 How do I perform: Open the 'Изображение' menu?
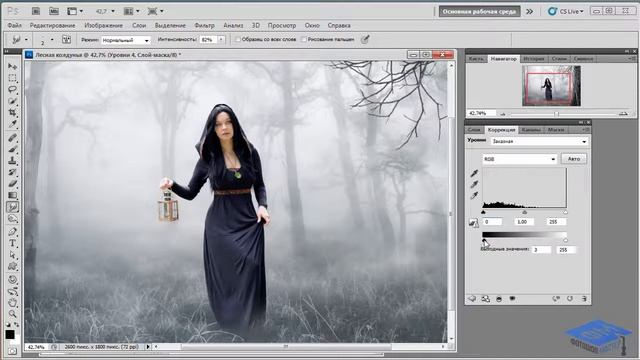point(103,25)
